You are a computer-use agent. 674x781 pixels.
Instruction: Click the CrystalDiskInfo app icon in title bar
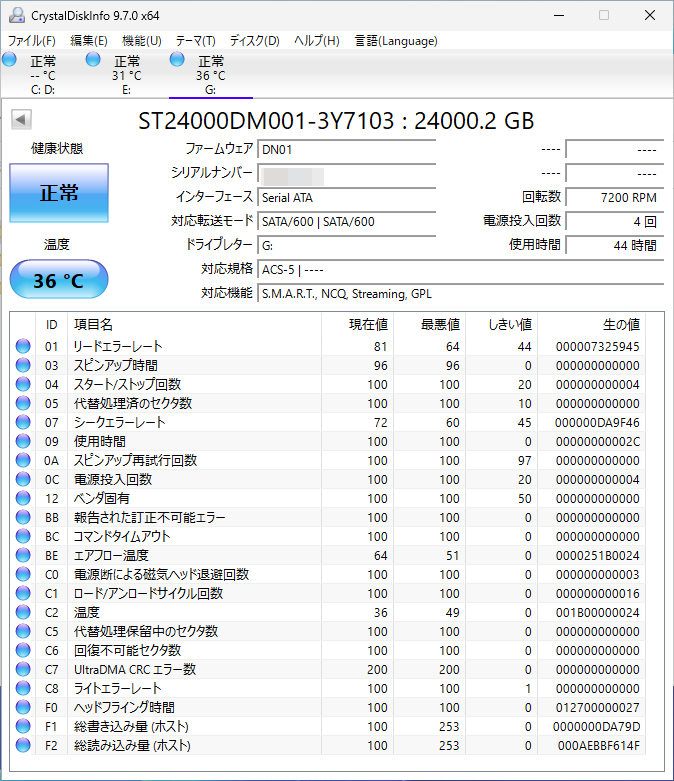[x=15, y=14]
